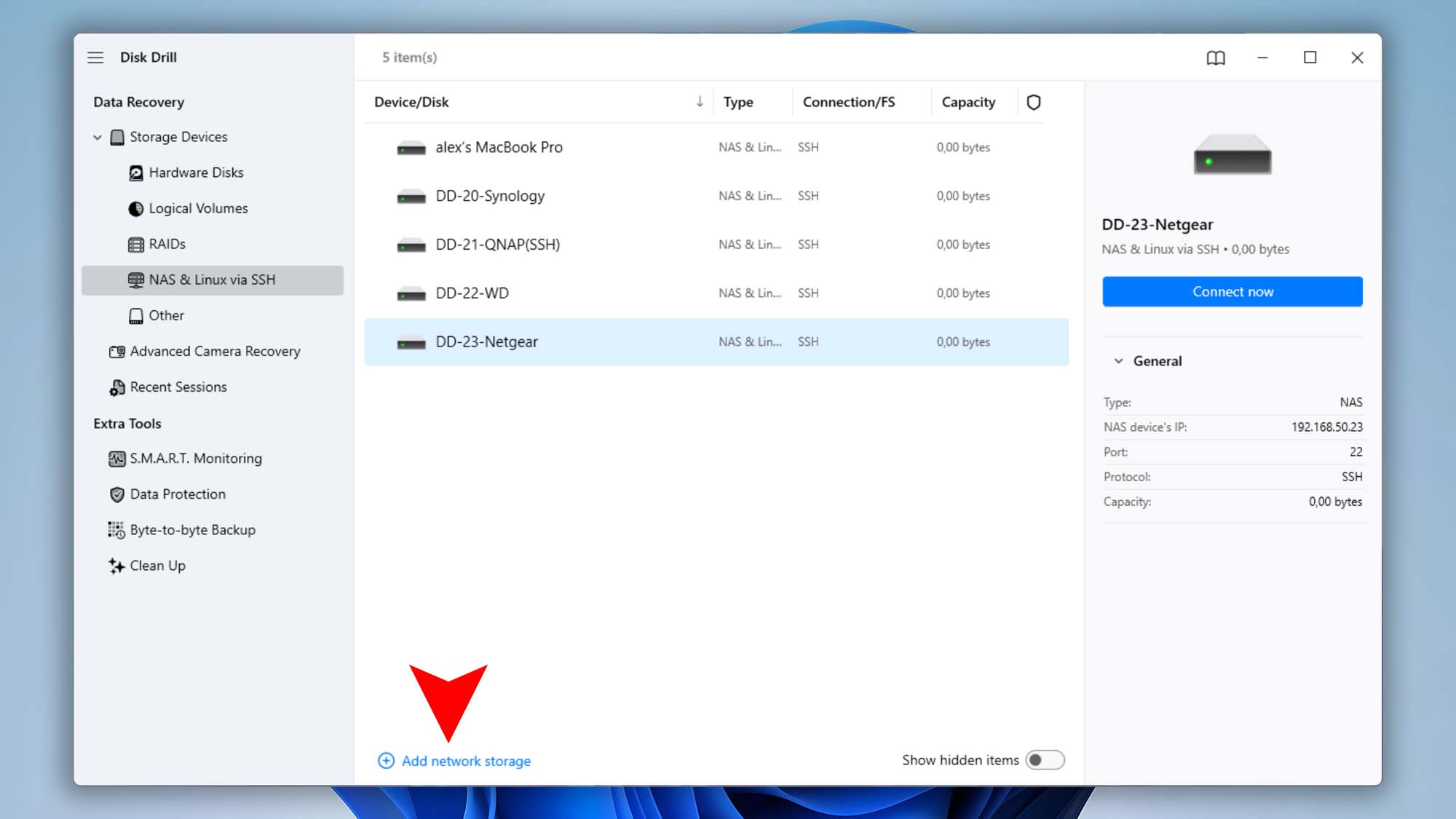The height and width of the screenshot is (819, 1456).
Task: Open Advanced Camera Recovery
Action: pyautogui.click(x=215, y=351)
